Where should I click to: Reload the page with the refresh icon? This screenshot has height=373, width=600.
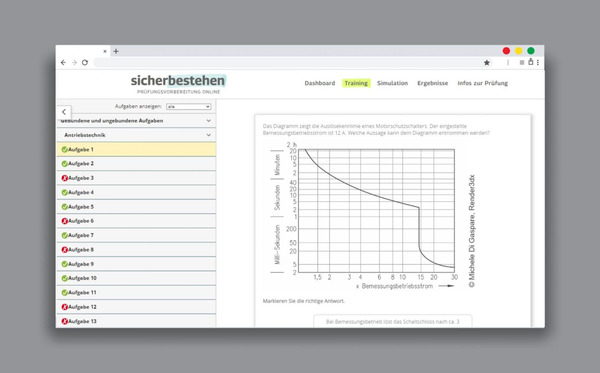(85, 62)
